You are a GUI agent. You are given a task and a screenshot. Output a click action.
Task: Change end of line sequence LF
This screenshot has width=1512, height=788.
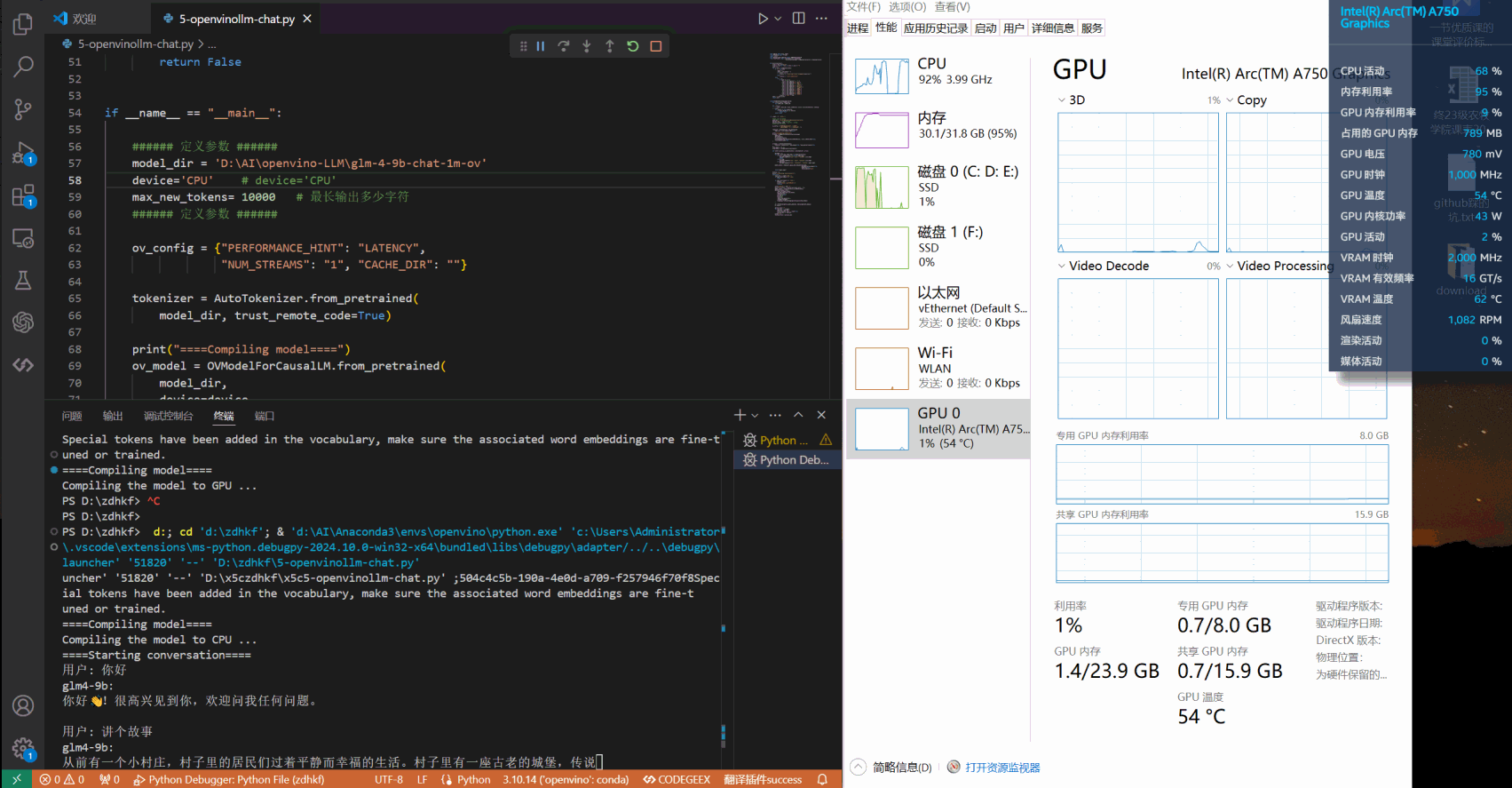pos(422,779)
